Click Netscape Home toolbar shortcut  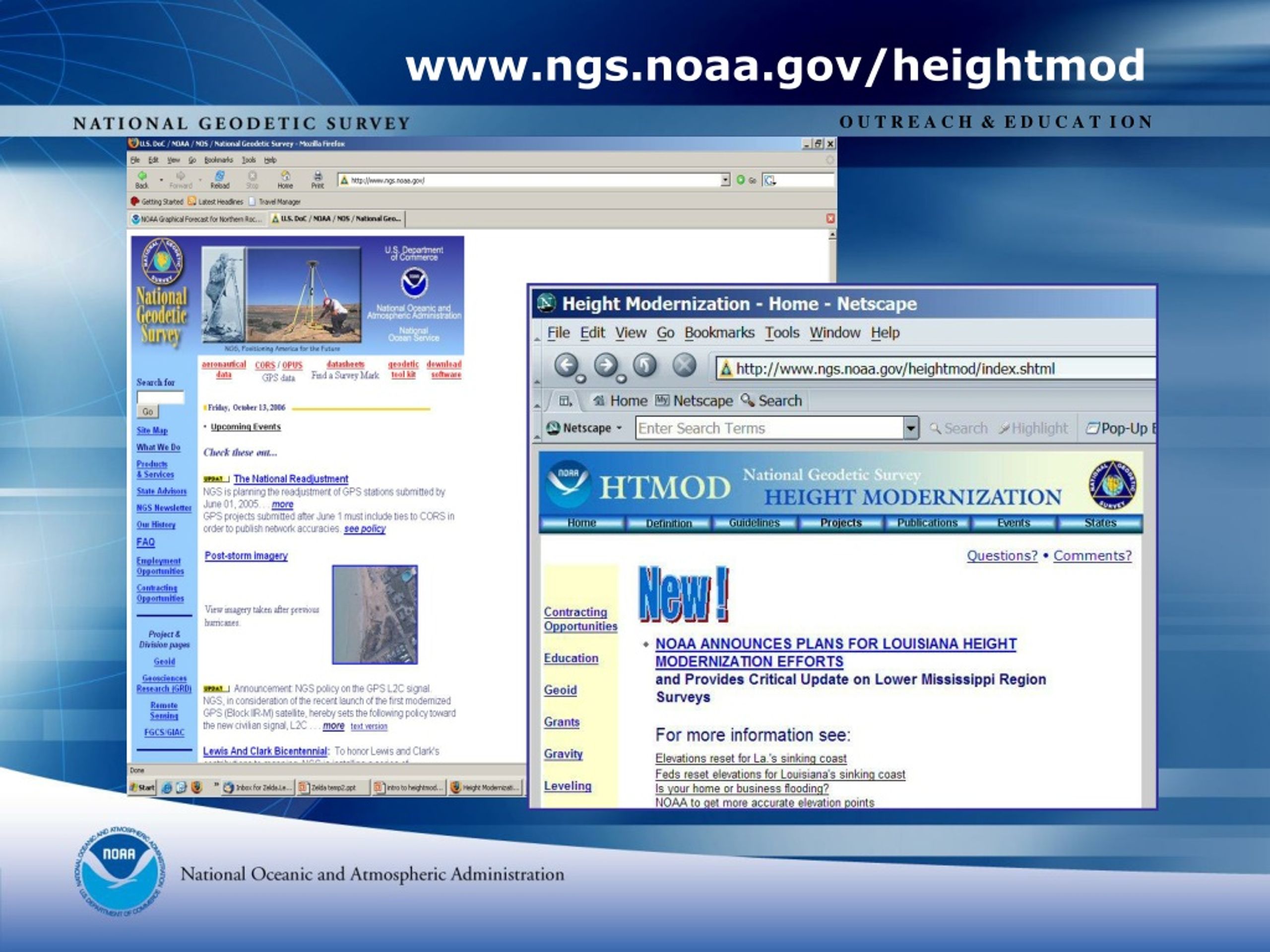[x=620, y=401]
